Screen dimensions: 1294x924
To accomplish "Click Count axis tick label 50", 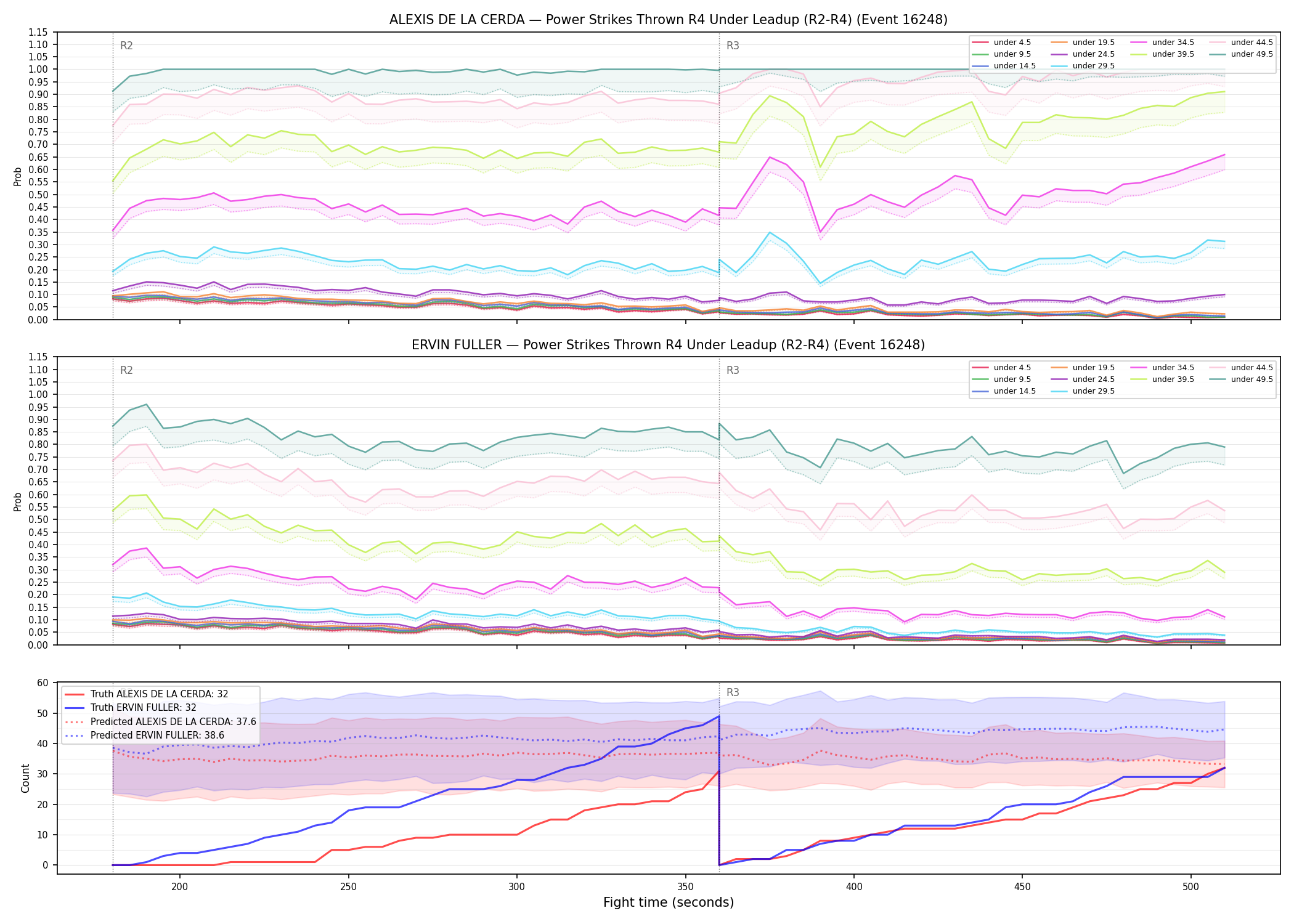I will click(43, 713).
